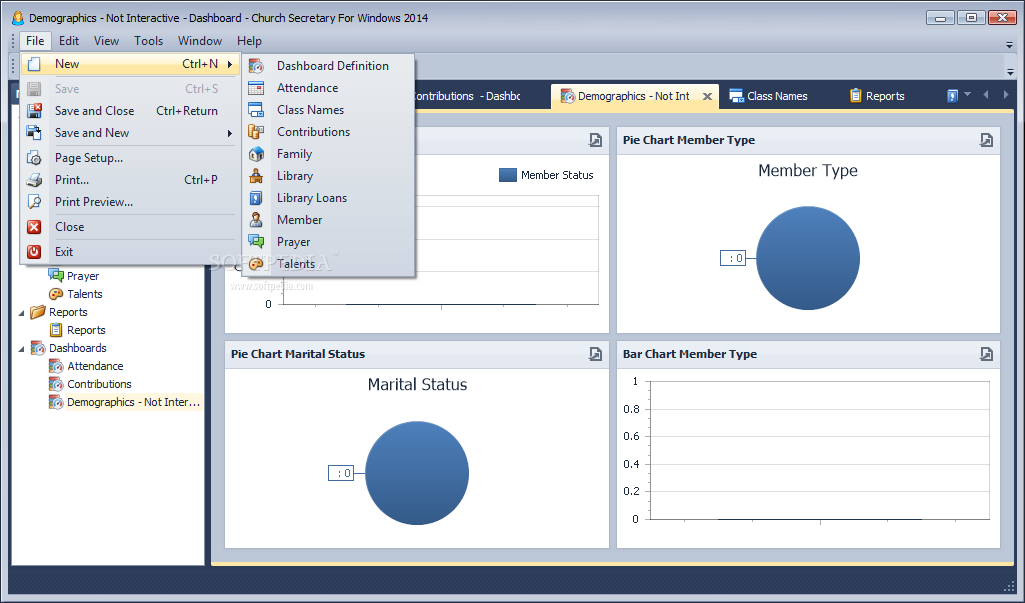
Task: Collapse the Reports tree node
Action: pyautogui.click(x=22, y=313)
